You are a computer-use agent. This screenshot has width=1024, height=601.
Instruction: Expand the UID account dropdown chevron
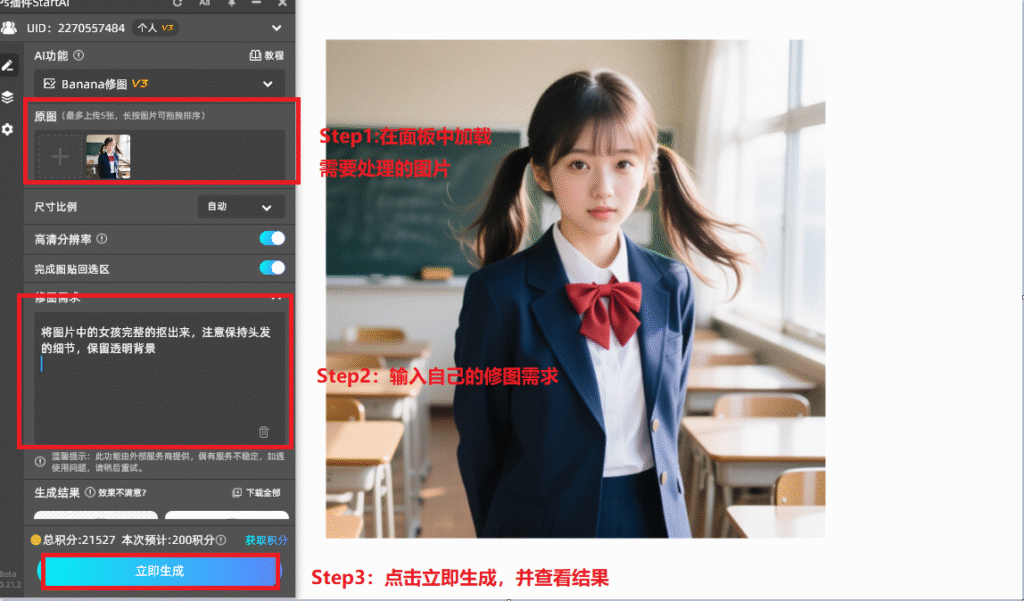[276, 28]
